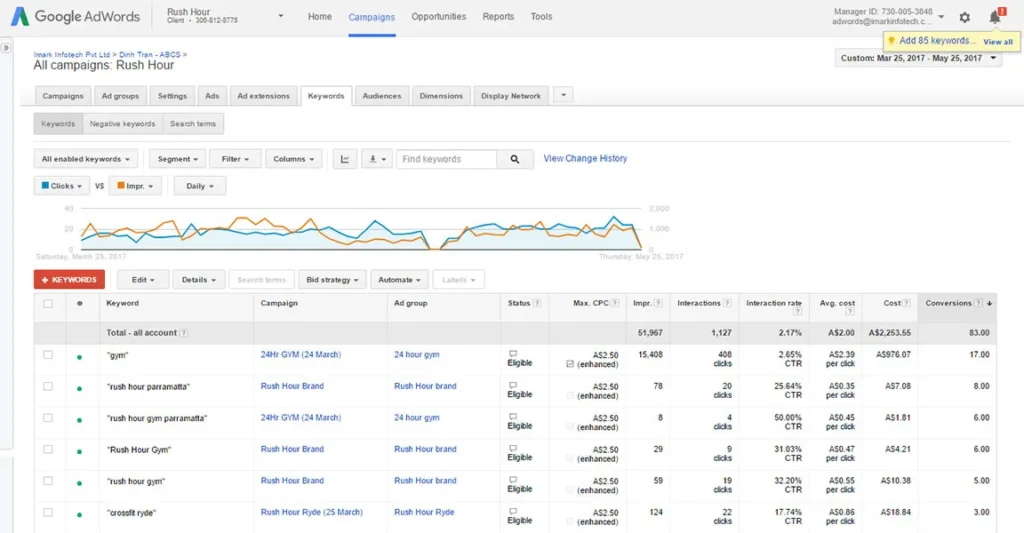Open the Rush Hour account selector dropdown
This screenshot has height=533, width=1024.
pyautogui.click(x=281, y=16)
